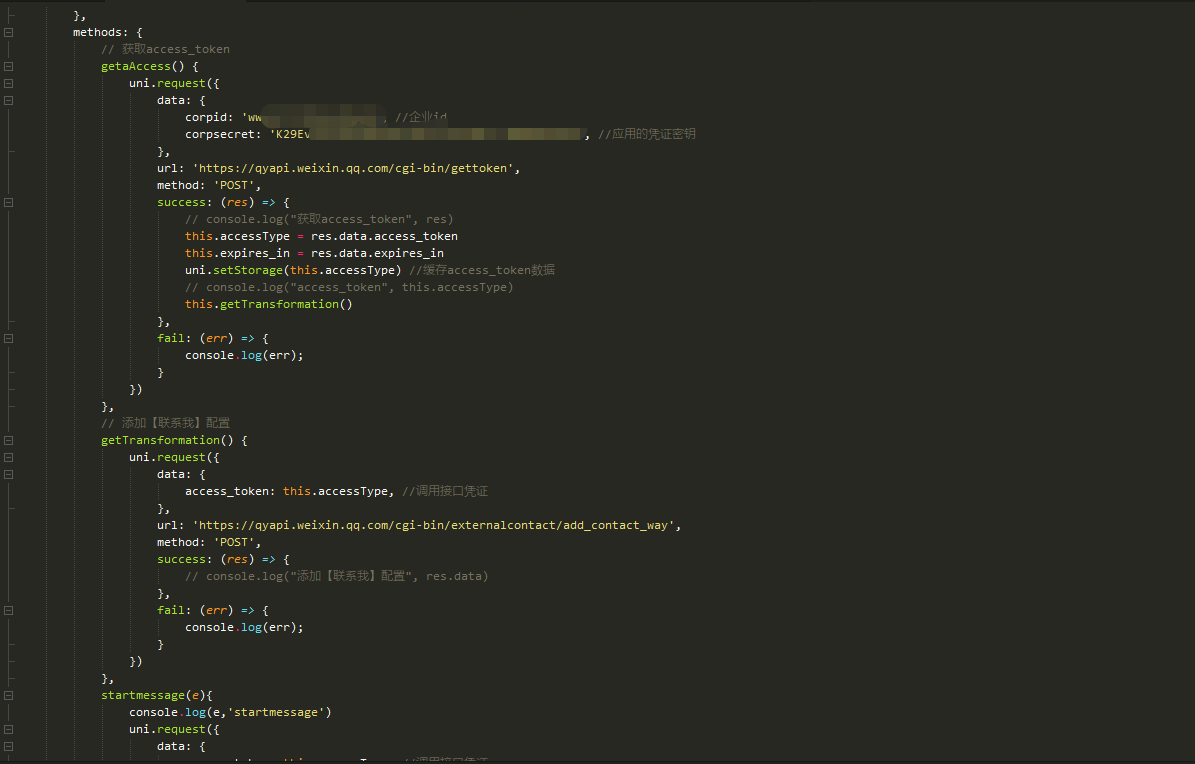
Task: Click 'this.expires_in = res.data.expires_in' line
Action: click(x=314, y=253)
